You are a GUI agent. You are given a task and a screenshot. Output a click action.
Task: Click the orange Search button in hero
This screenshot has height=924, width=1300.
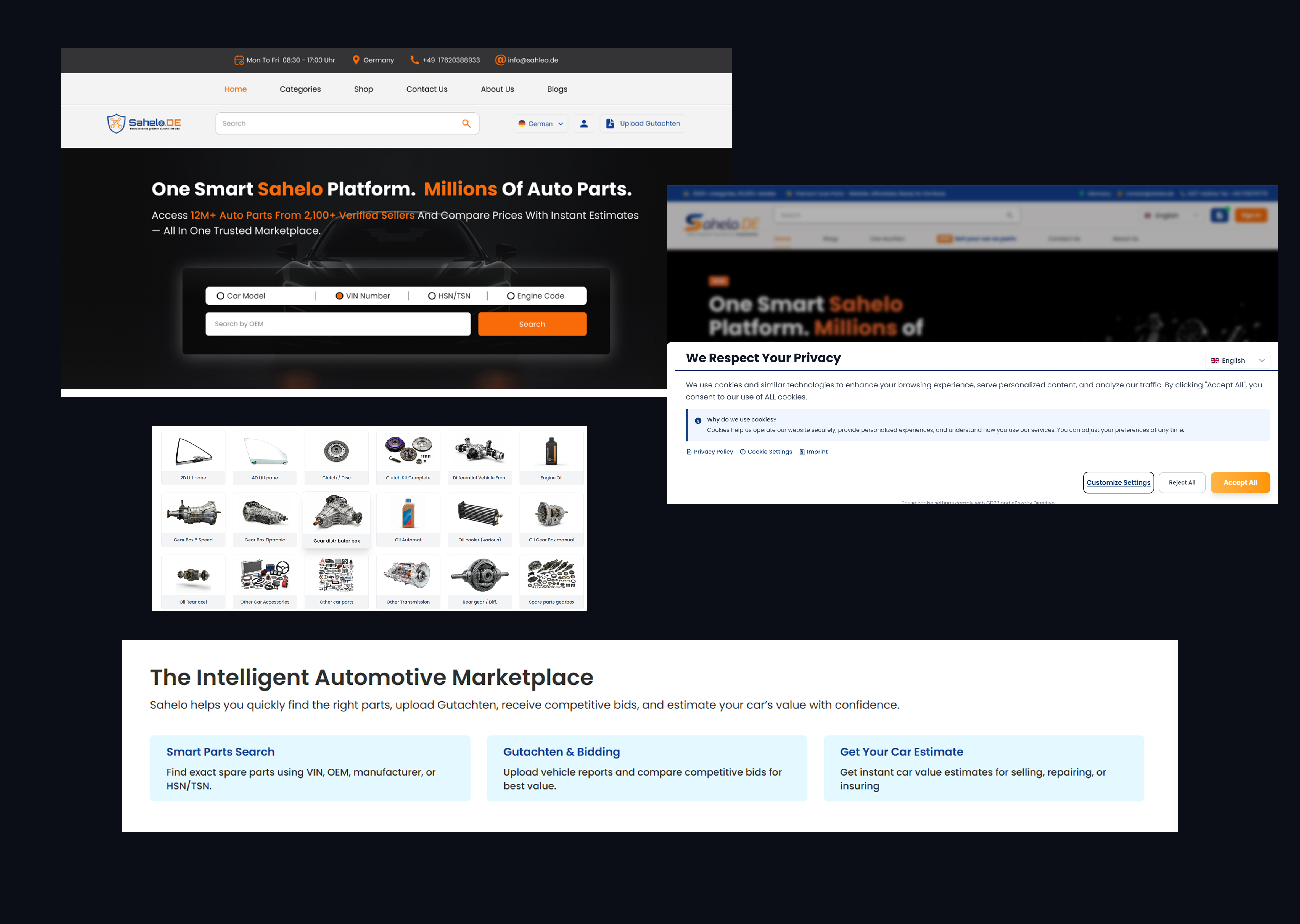[x=532, y=324]
